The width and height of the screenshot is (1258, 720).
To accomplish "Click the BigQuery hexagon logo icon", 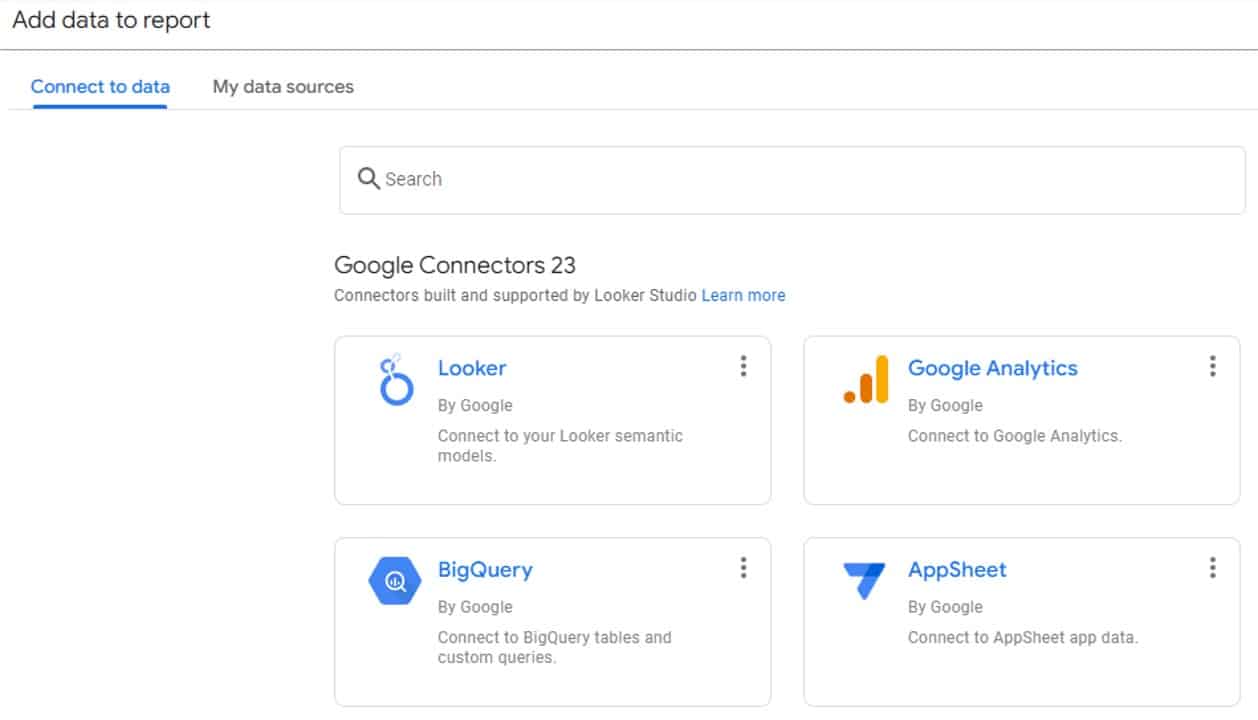I will point(395,581).
